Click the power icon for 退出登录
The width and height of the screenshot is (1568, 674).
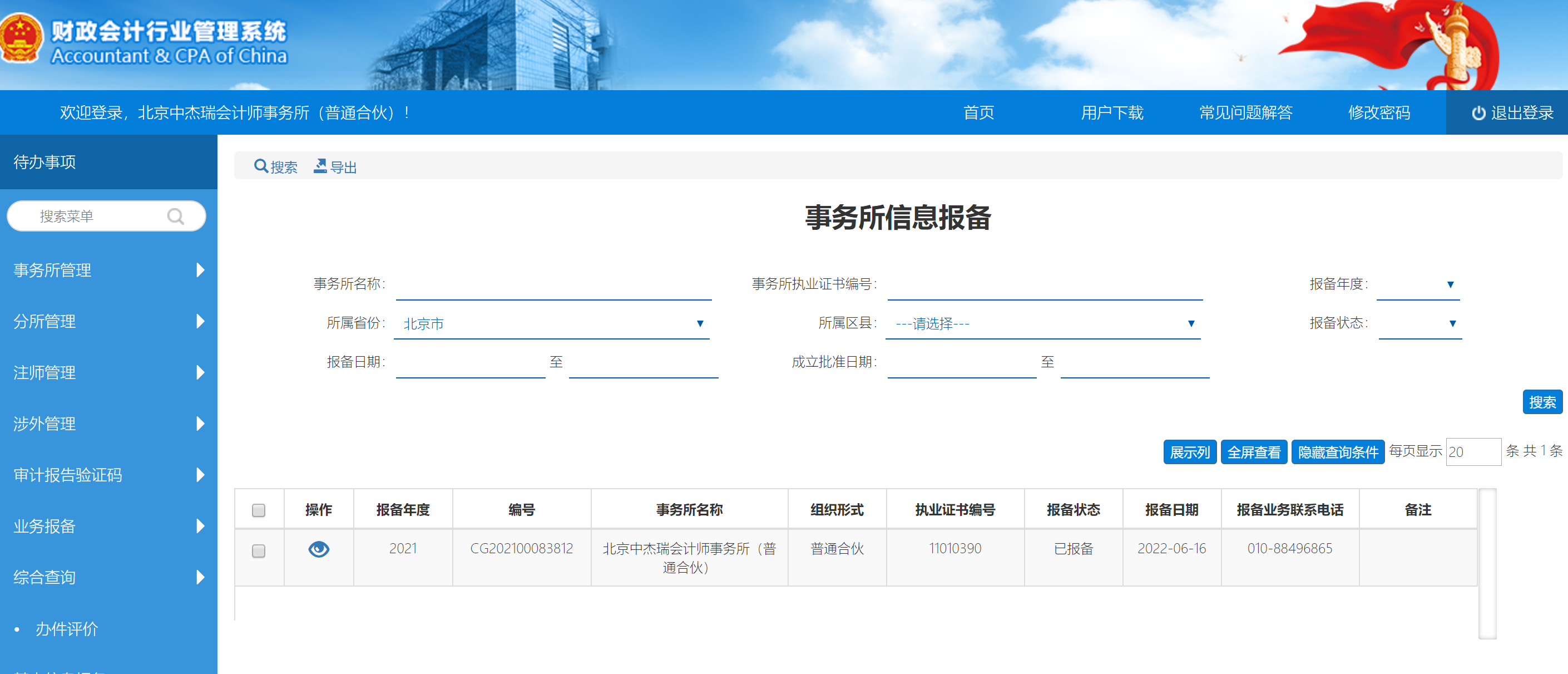coord(1478,113)
